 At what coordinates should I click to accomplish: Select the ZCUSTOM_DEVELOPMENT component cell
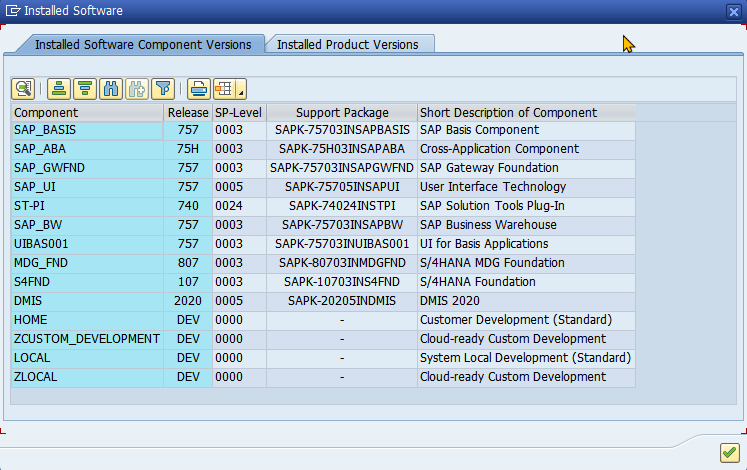(x=87, y=340)
